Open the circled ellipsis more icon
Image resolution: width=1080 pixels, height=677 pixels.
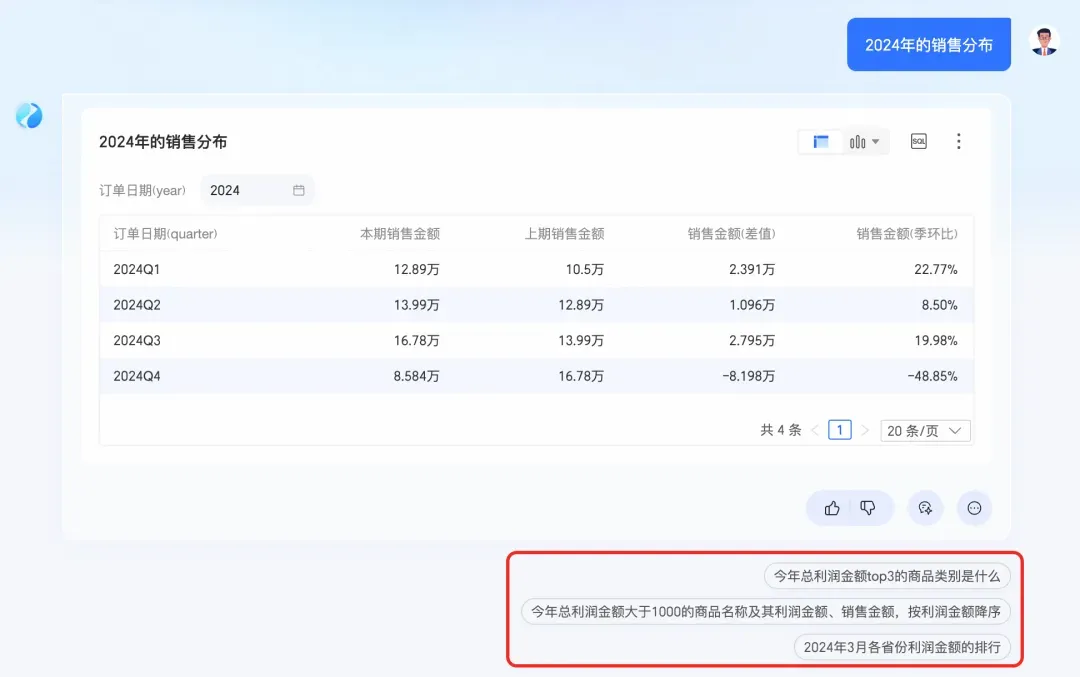[974, 508]
